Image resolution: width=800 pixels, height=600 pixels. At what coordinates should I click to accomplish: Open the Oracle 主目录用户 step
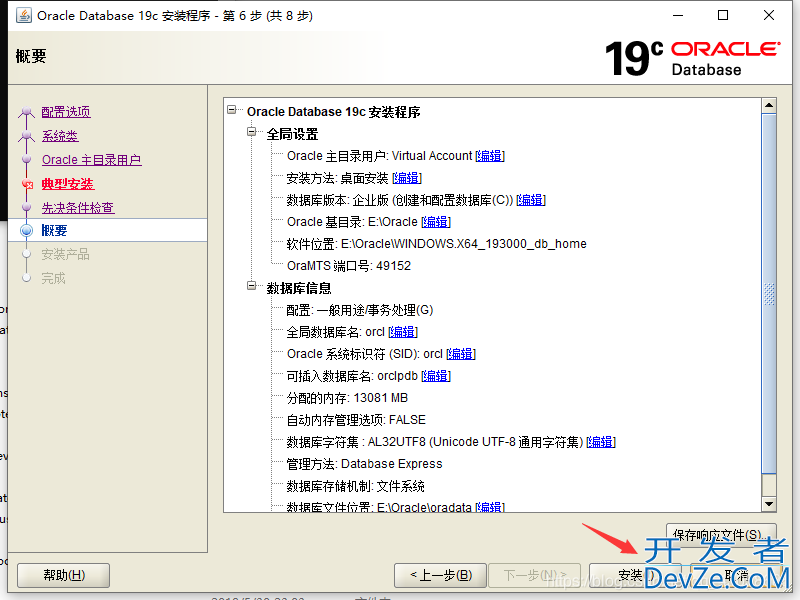(x=91, y=160)
